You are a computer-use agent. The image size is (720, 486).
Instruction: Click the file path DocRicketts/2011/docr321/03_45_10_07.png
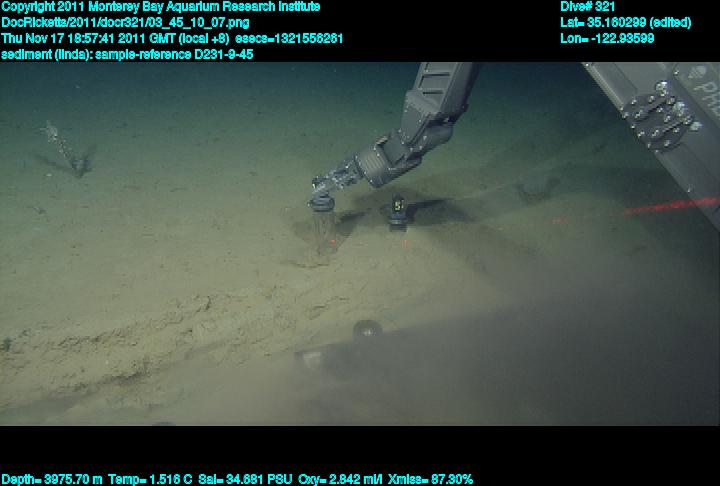(x=125, y=23)
